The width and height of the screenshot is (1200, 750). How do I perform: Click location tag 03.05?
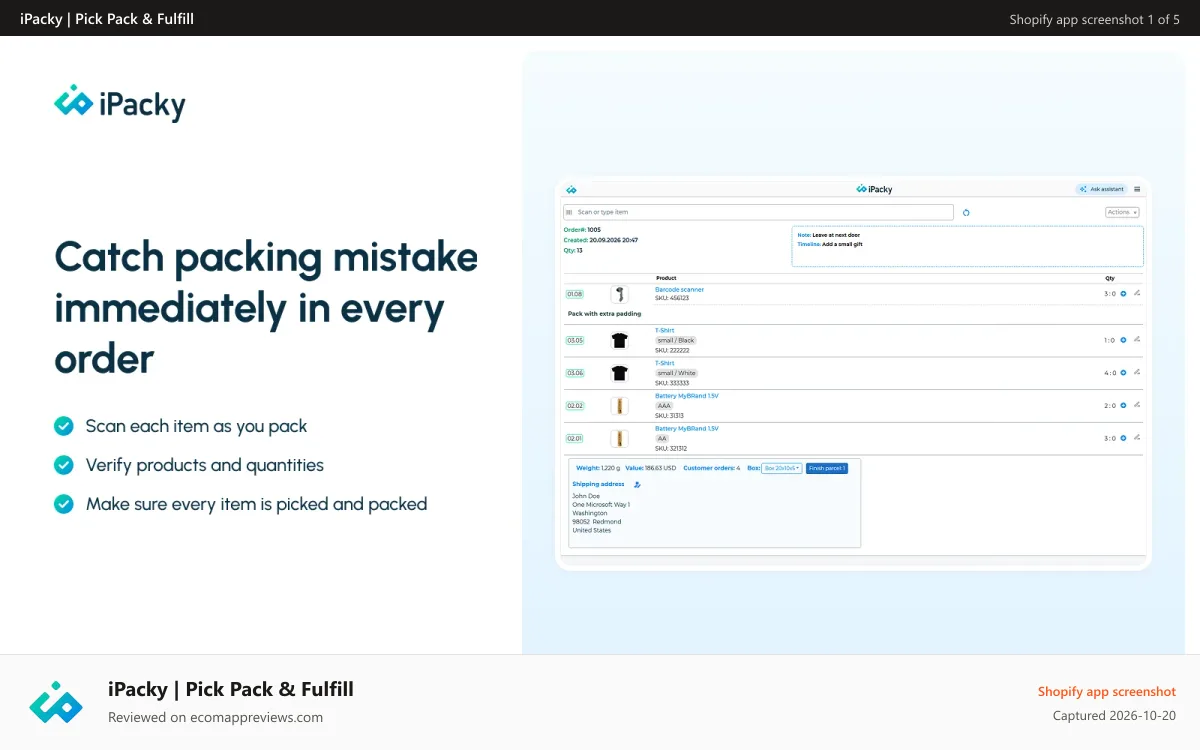pos(575,340)
